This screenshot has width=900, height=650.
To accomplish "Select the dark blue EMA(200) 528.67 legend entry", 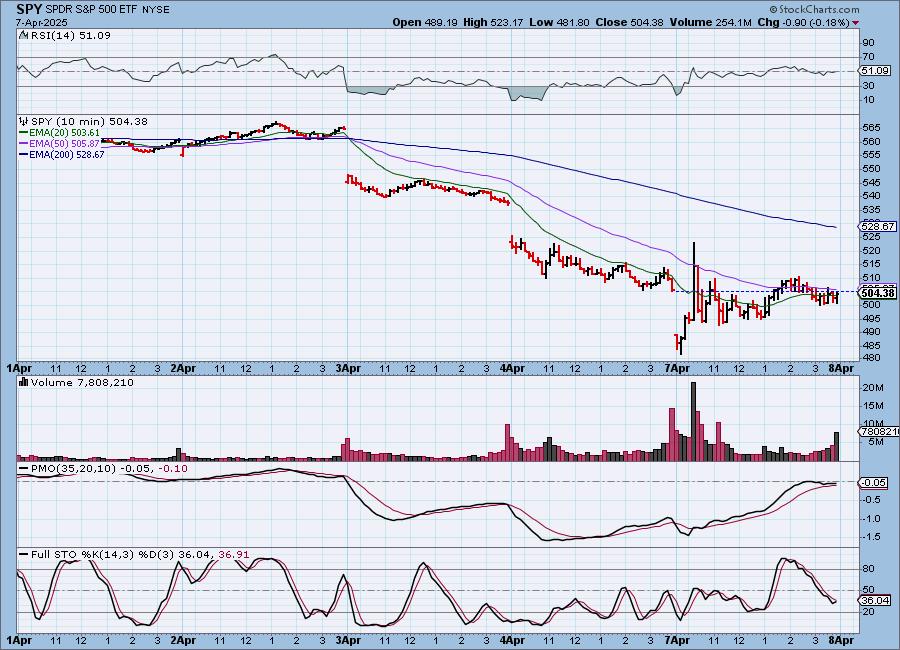I will point(61,154).
